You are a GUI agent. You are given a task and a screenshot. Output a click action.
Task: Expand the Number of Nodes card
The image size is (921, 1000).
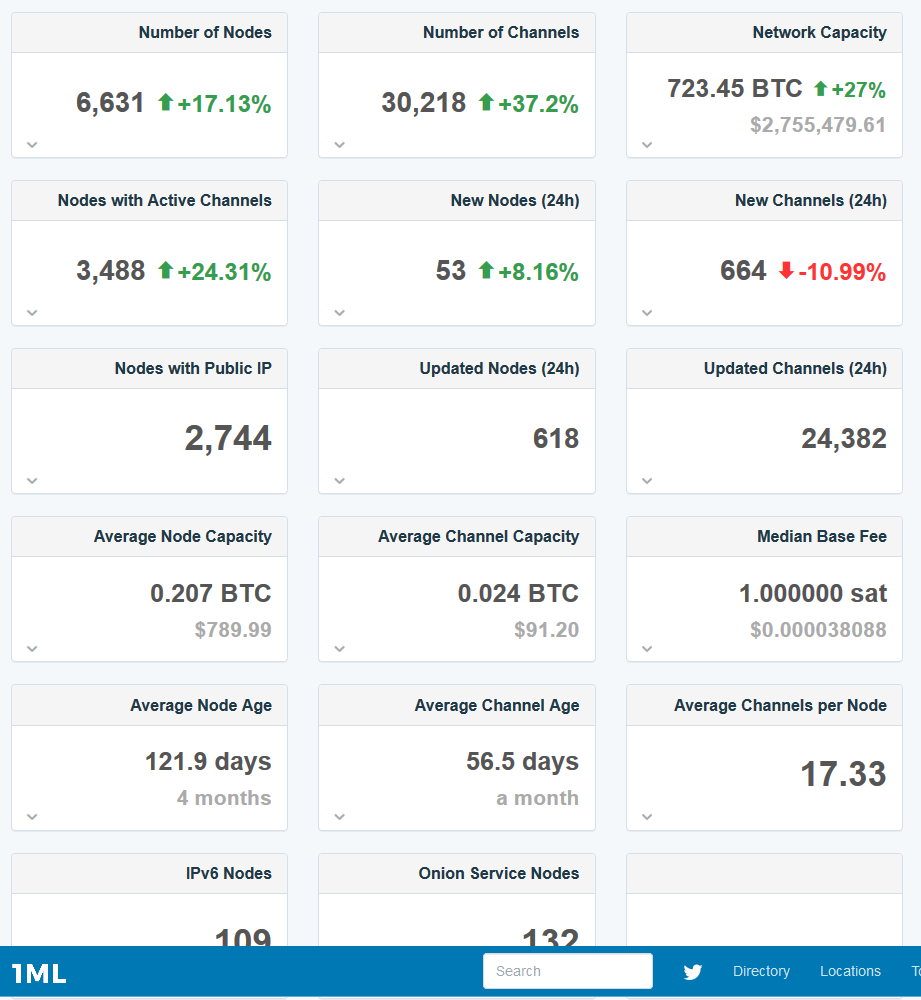pyautogui.click(x=31, y=144)
